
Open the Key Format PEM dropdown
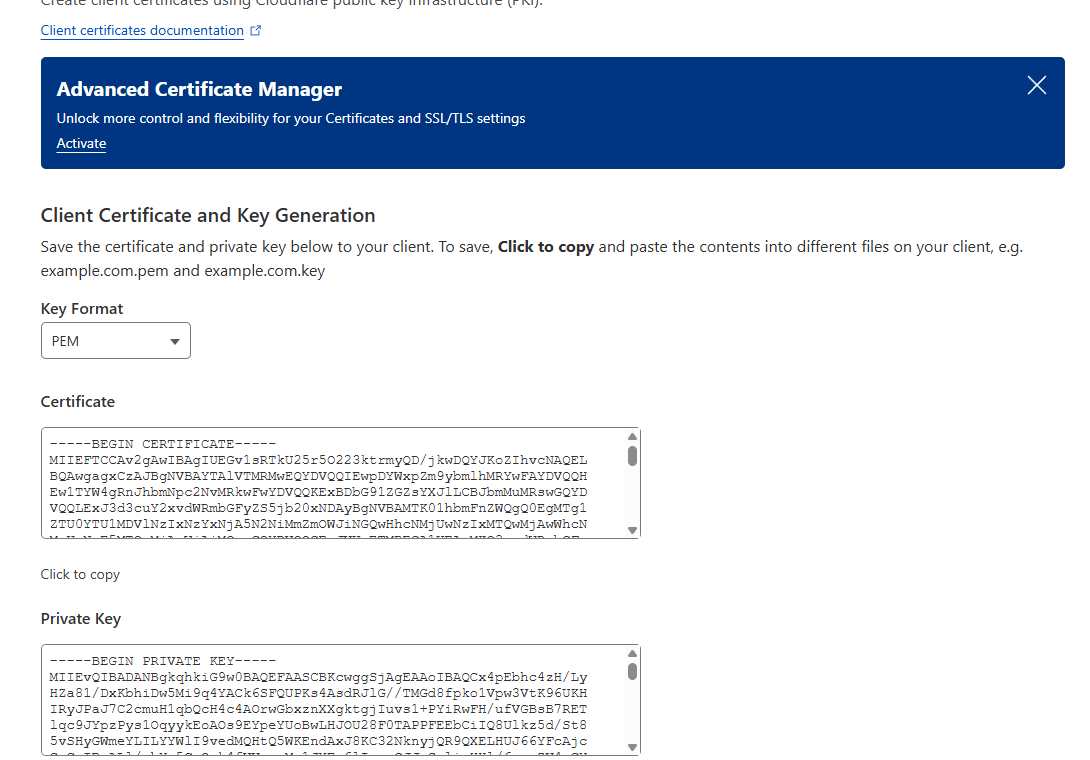[x=115, y=341]
